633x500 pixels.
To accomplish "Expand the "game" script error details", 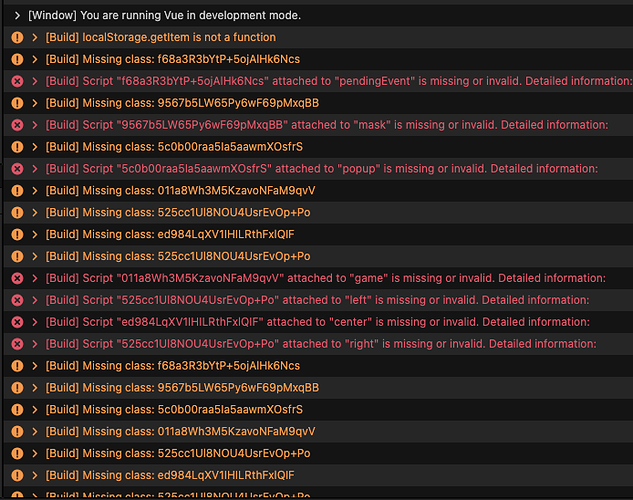I will [x=35, y=278].
